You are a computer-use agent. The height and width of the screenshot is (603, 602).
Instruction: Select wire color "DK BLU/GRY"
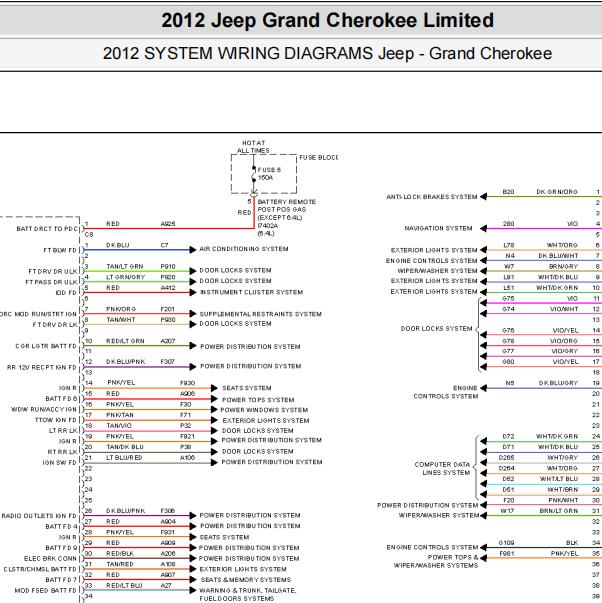559,383
